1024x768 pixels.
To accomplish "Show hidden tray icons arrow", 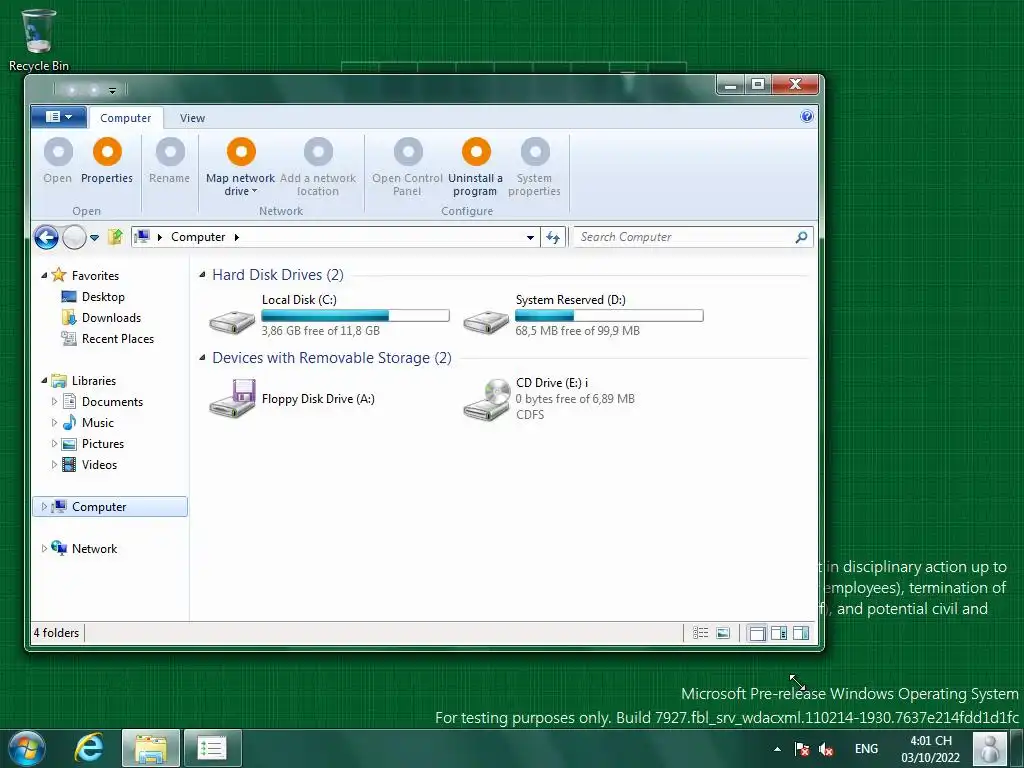I will click(777, 749).
